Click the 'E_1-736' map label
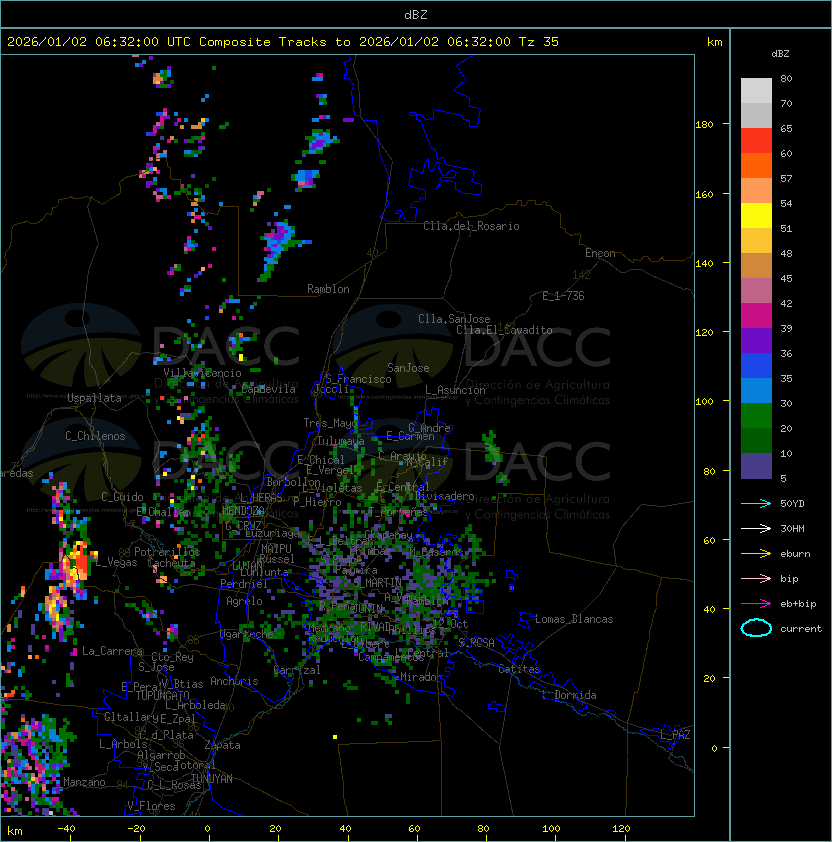 (x=563, y=296)
